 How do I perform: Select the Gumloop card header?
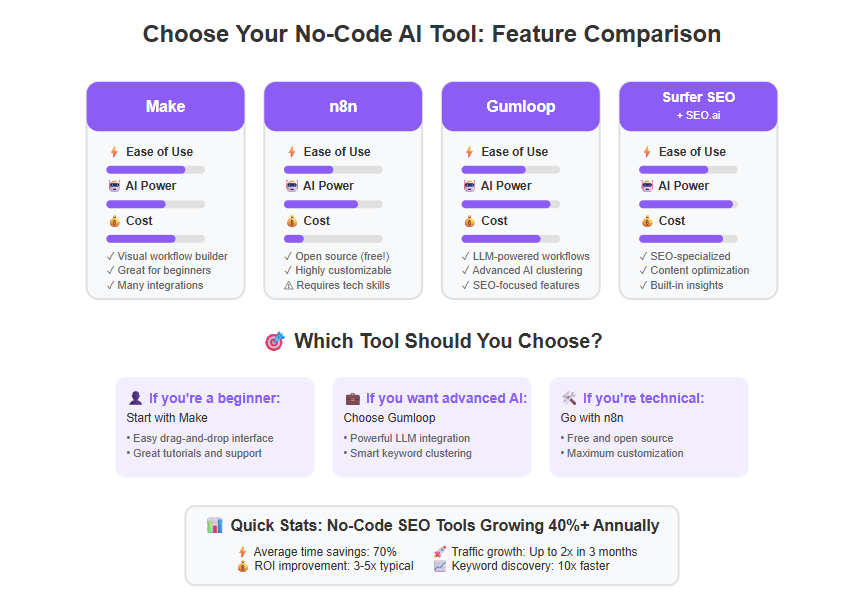521,107
